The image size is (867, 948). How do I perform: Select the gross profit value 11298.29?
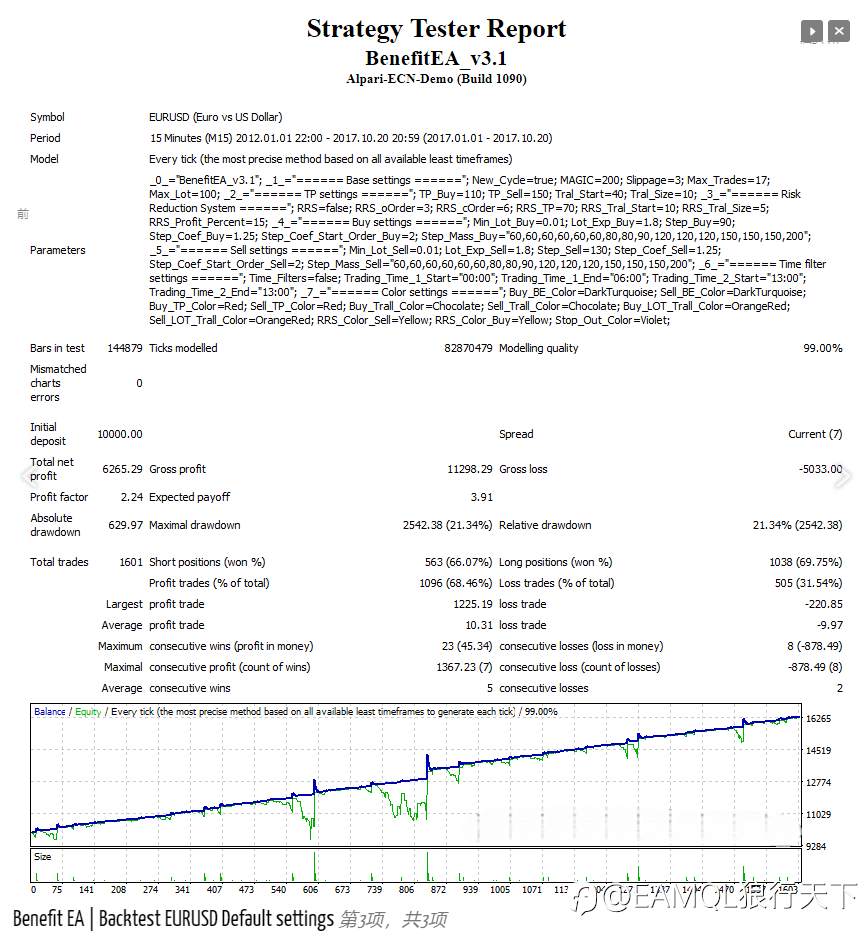pyautogui.click(x=470, y=469)
